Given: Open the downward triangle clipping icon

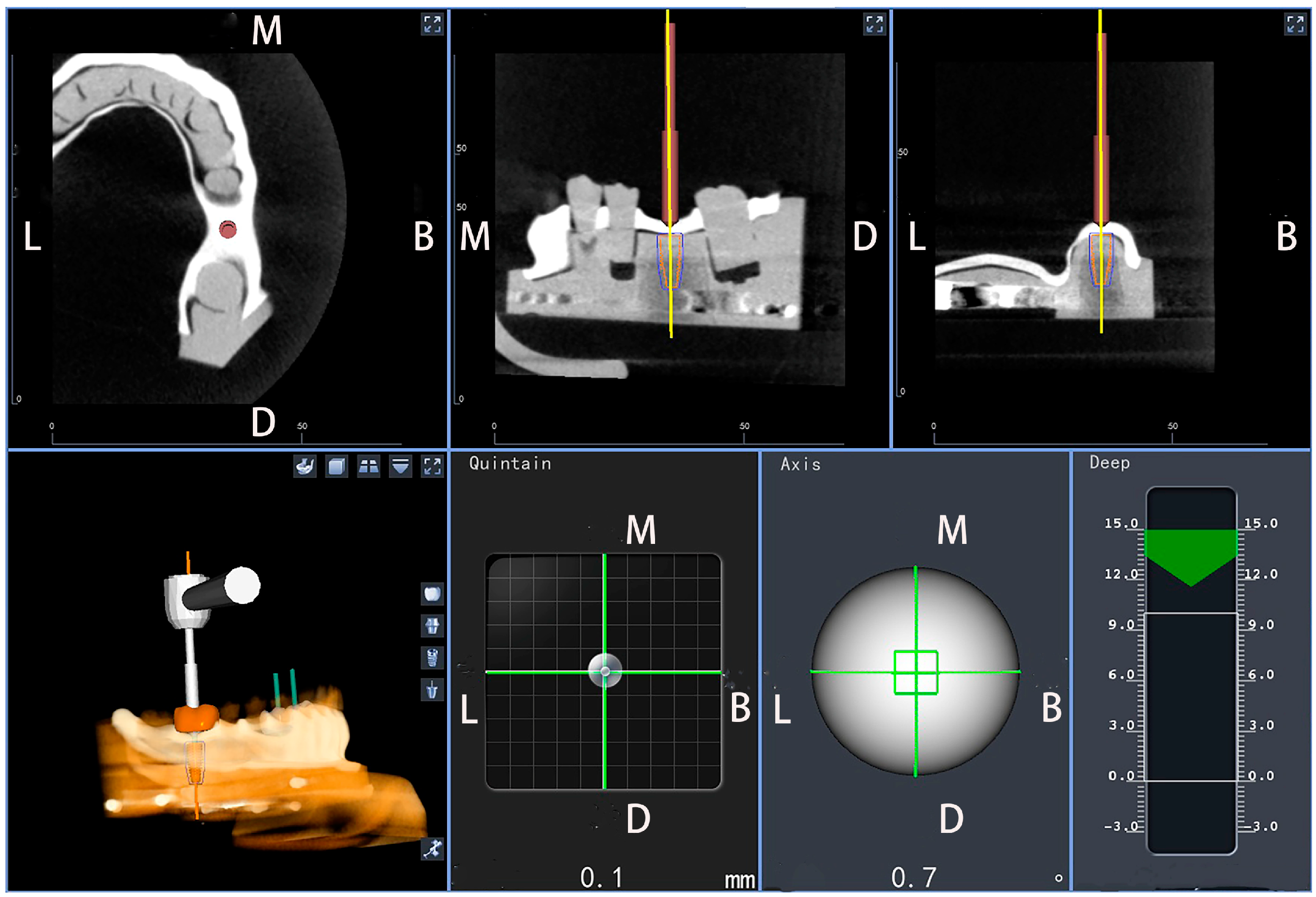Looking at the screenshot, I should 400,467.
